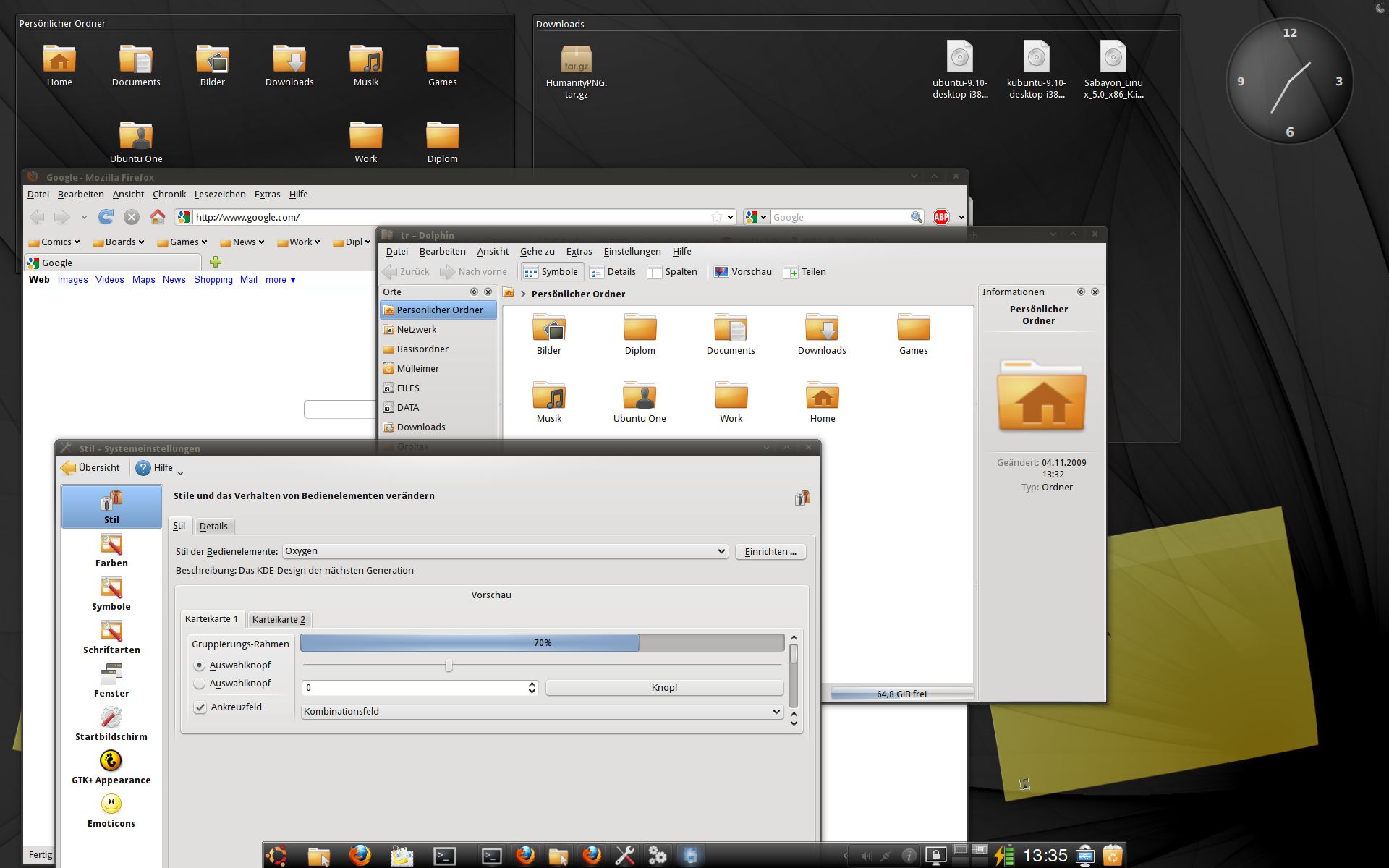Viewport: 1389px width, 868px height.
Task: Open Startbildschirm settings module
Action: click(111, 723)
